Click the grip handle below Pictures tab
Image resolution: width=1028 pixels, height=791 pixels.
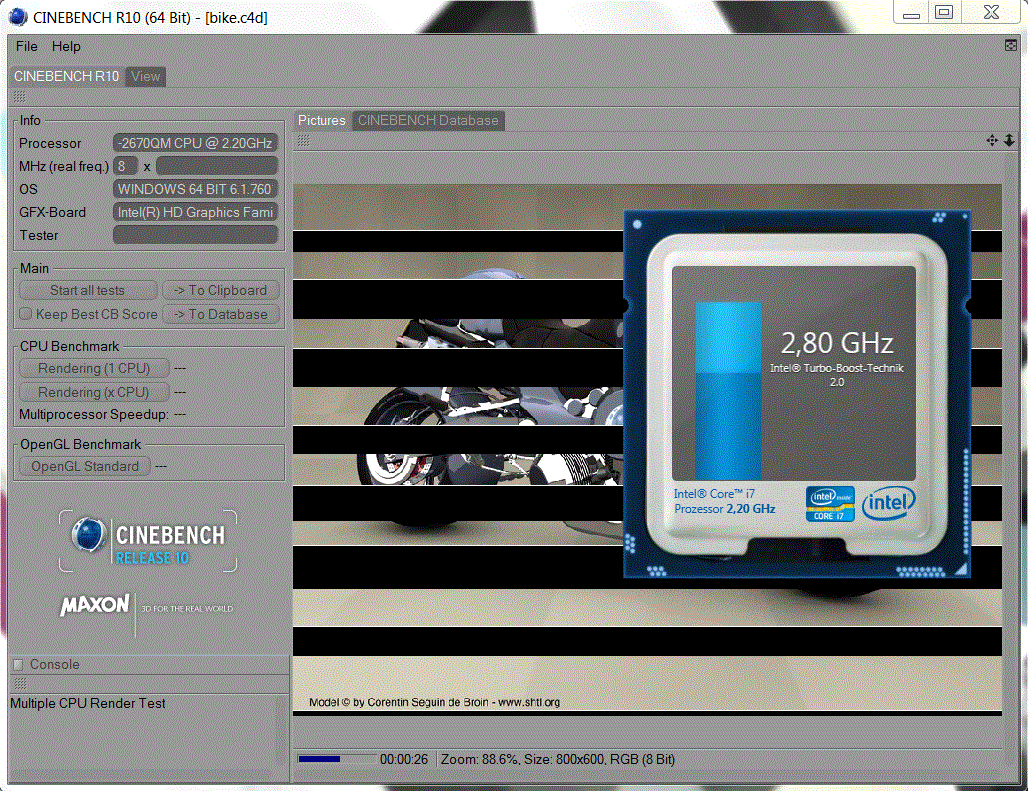pyautogui.click(x=304, y=140)
